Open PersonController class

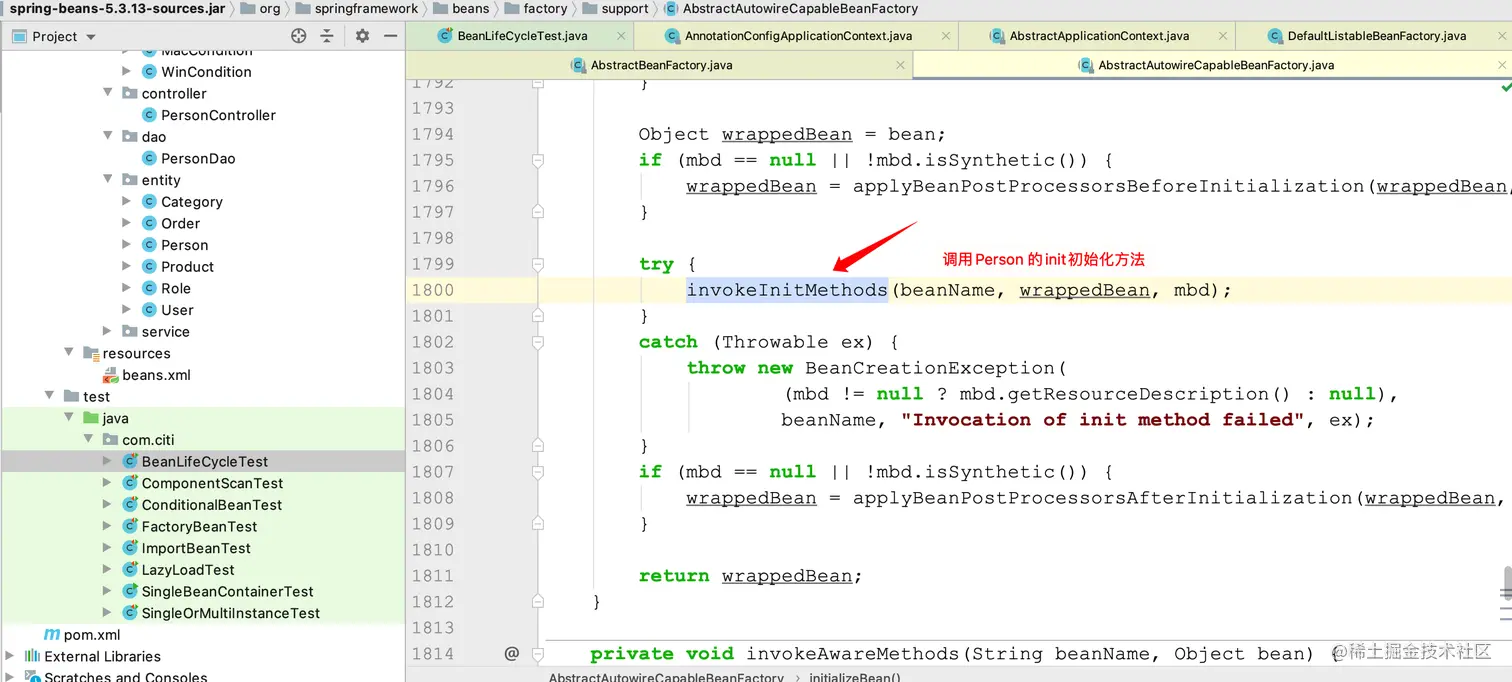tap(218, 115)
